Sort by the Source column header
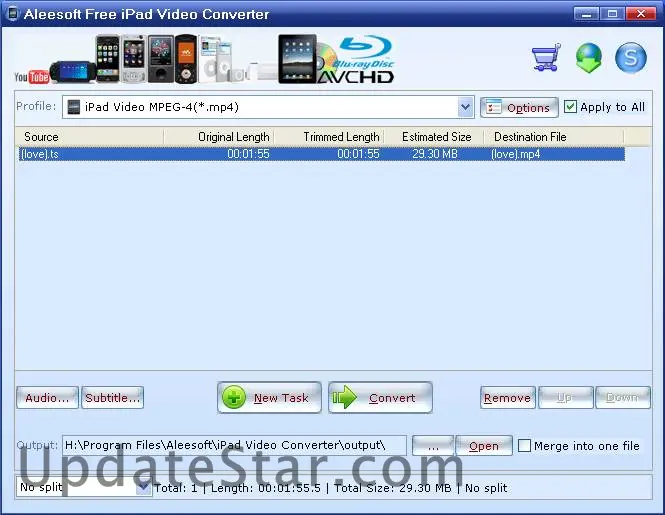The width and height of the screenshot is (665, 515). coord(89,137)
